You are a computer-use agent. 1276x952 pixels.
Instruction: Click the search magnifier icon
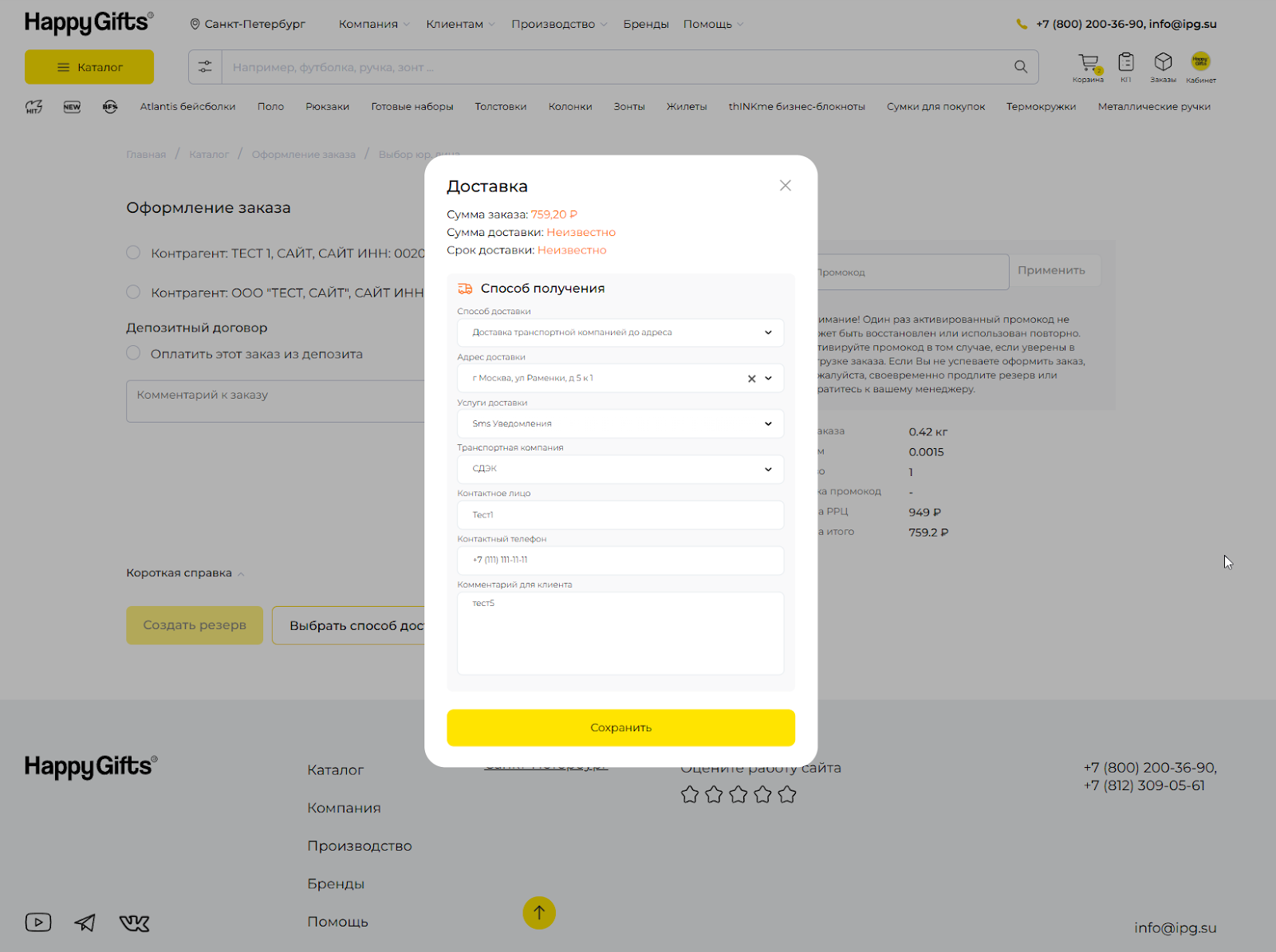click(x=1021, y=67)
